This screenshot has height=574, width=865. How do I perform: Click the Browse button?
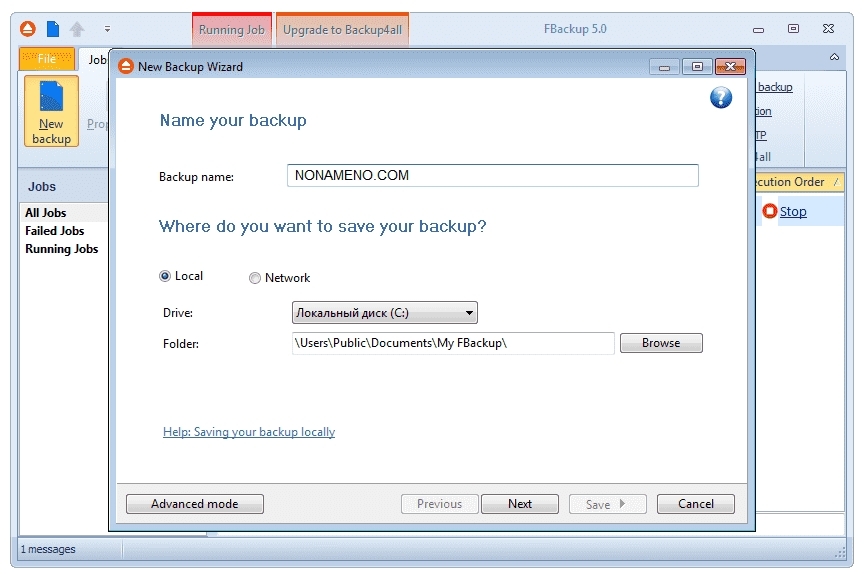661,343
